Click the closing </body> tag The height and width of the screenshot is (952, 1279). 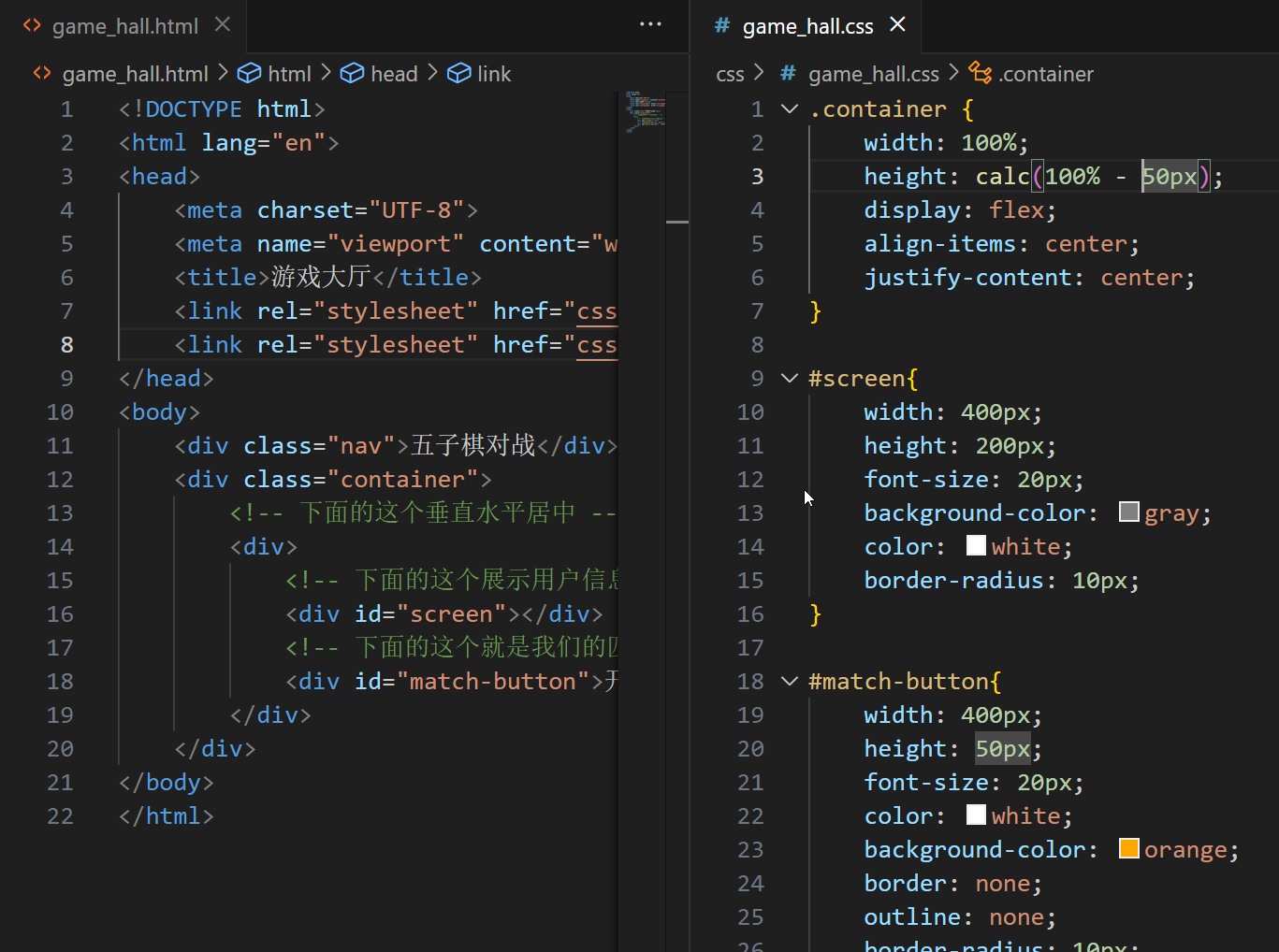(167, 783)
